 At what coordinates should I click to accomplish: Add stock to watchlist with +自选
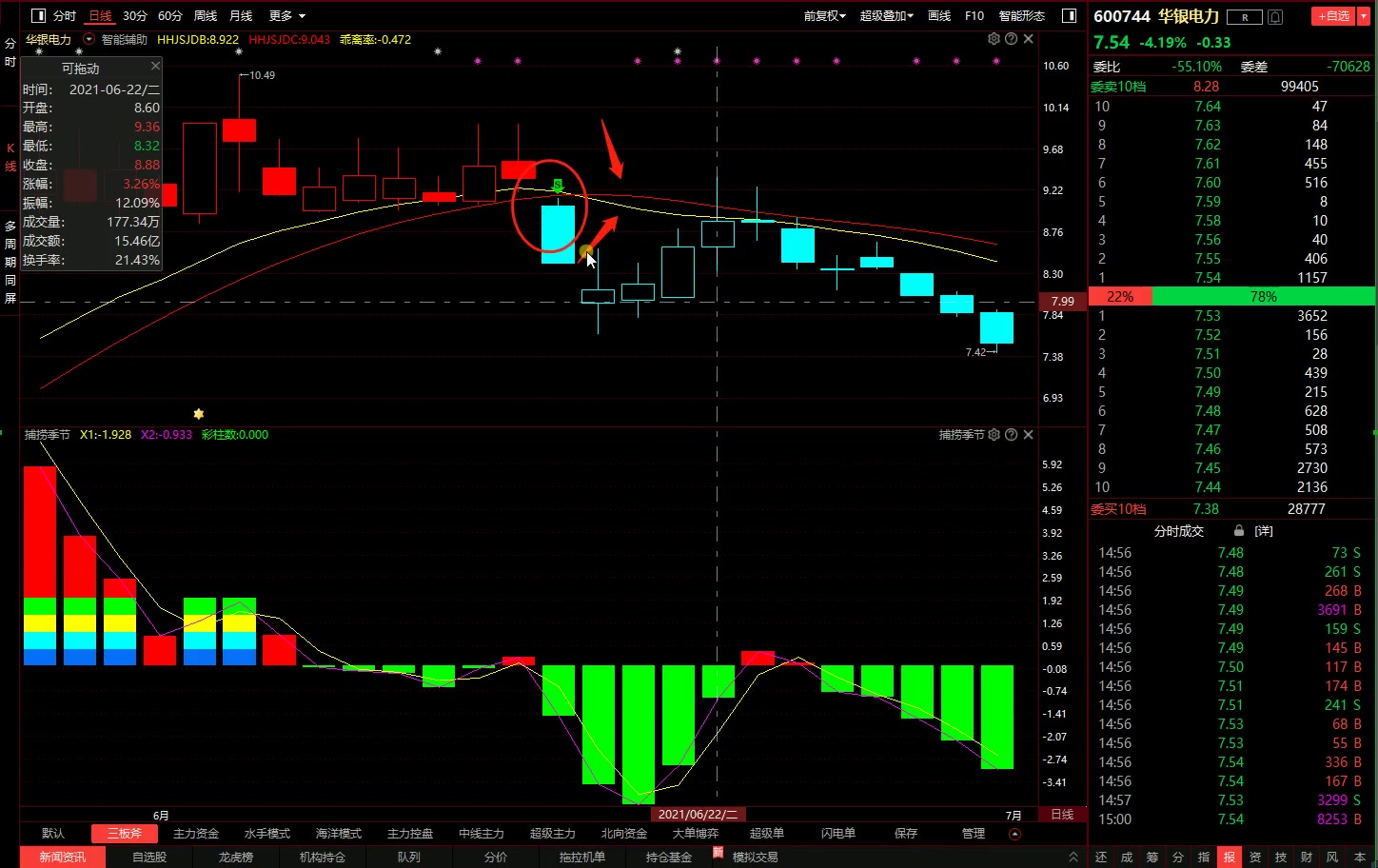tap(1333, 16)
